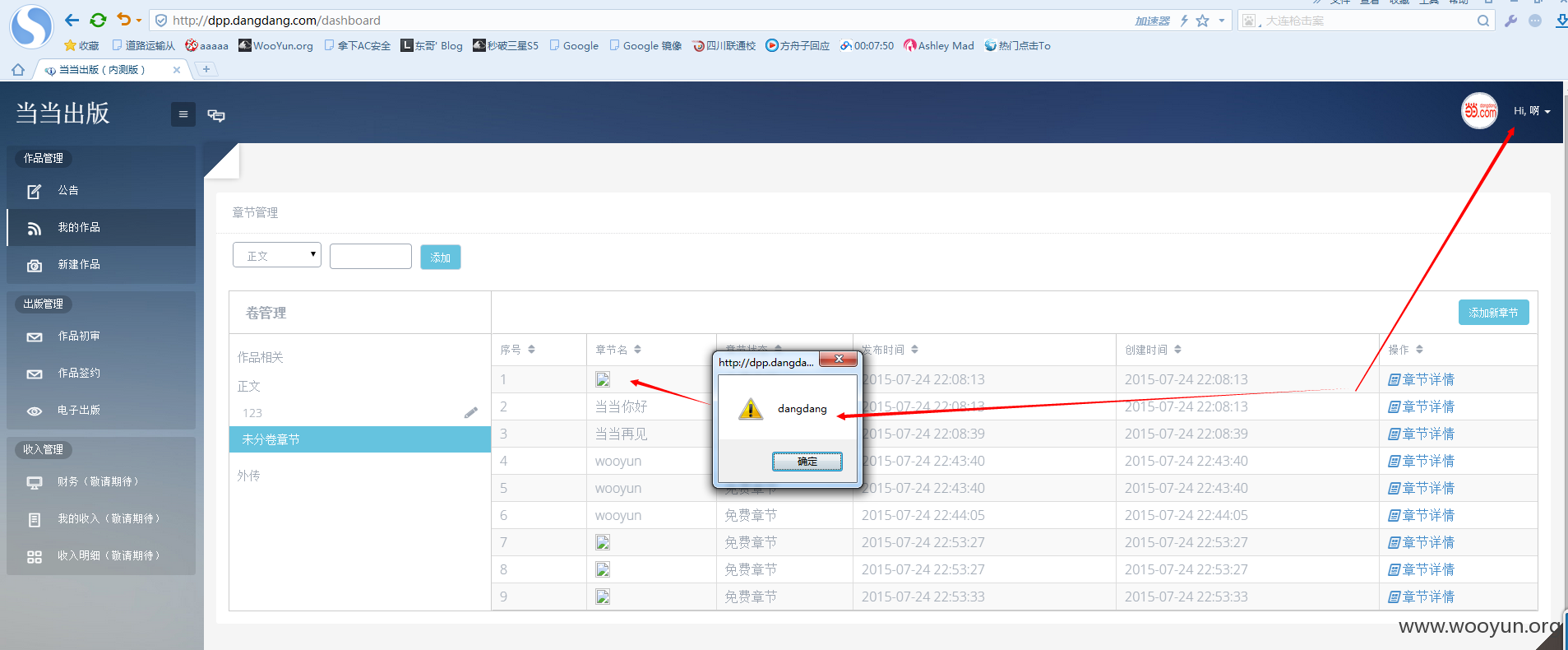Open the 四川联通校 bookmark
1568x650 pixels.
pos(724,46)
